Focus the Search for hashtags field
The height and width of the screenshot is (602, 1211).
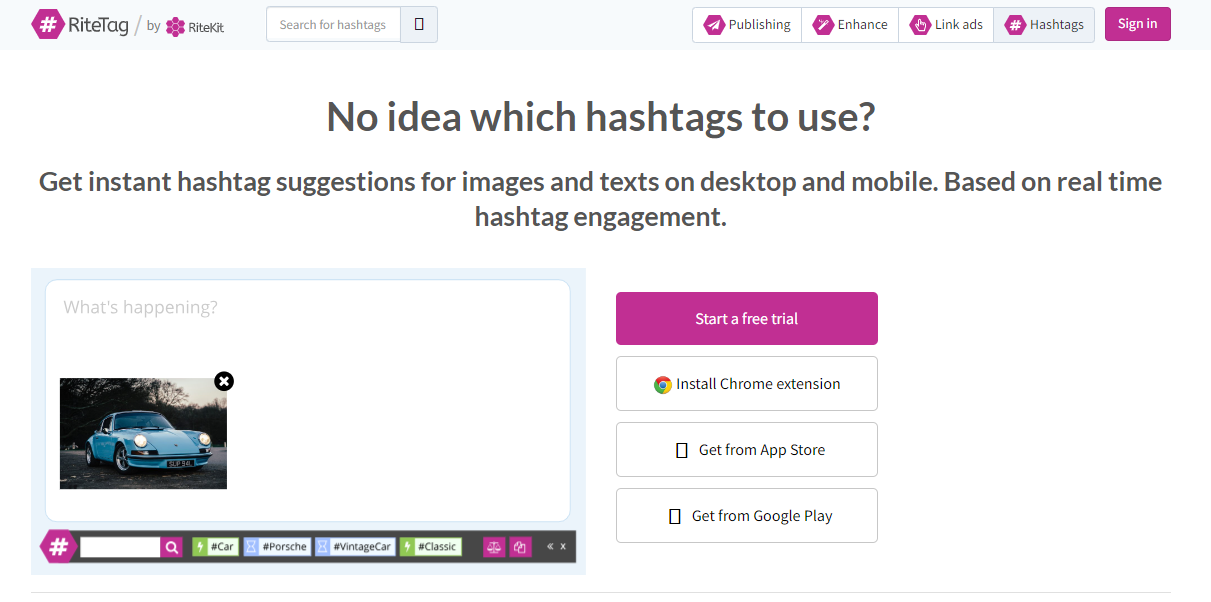point(333,25)
